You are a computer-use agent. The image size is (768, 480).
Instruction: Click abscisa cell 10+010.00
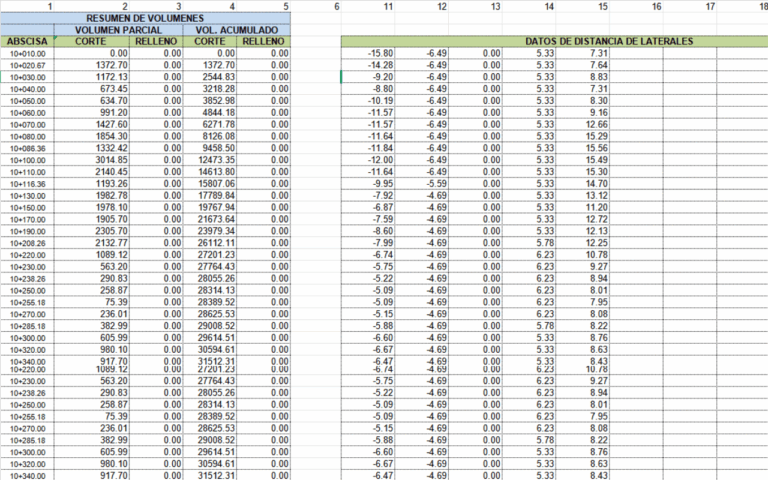[x=27, y=53]
